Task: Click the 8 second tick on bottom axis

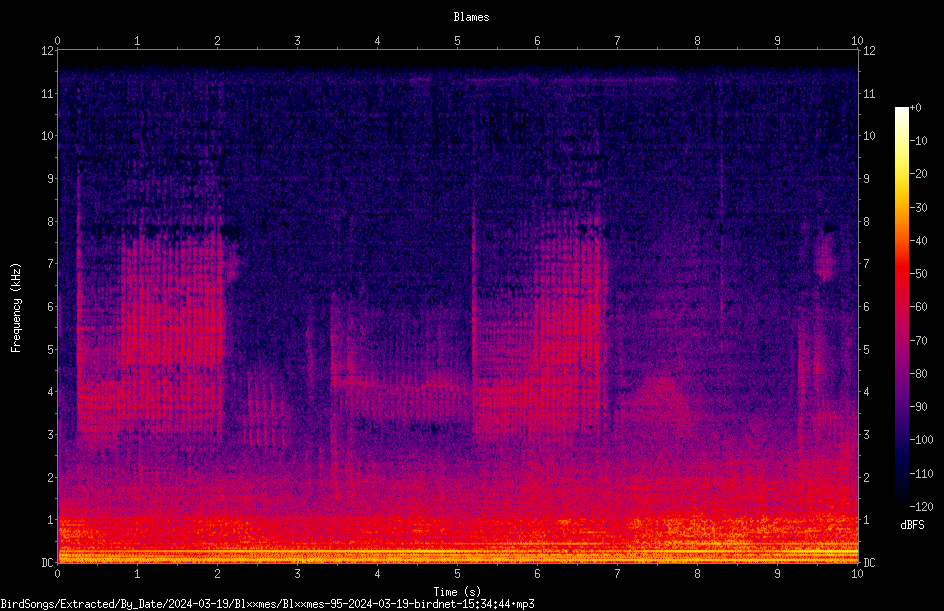Action: click(x=697, y=574)
